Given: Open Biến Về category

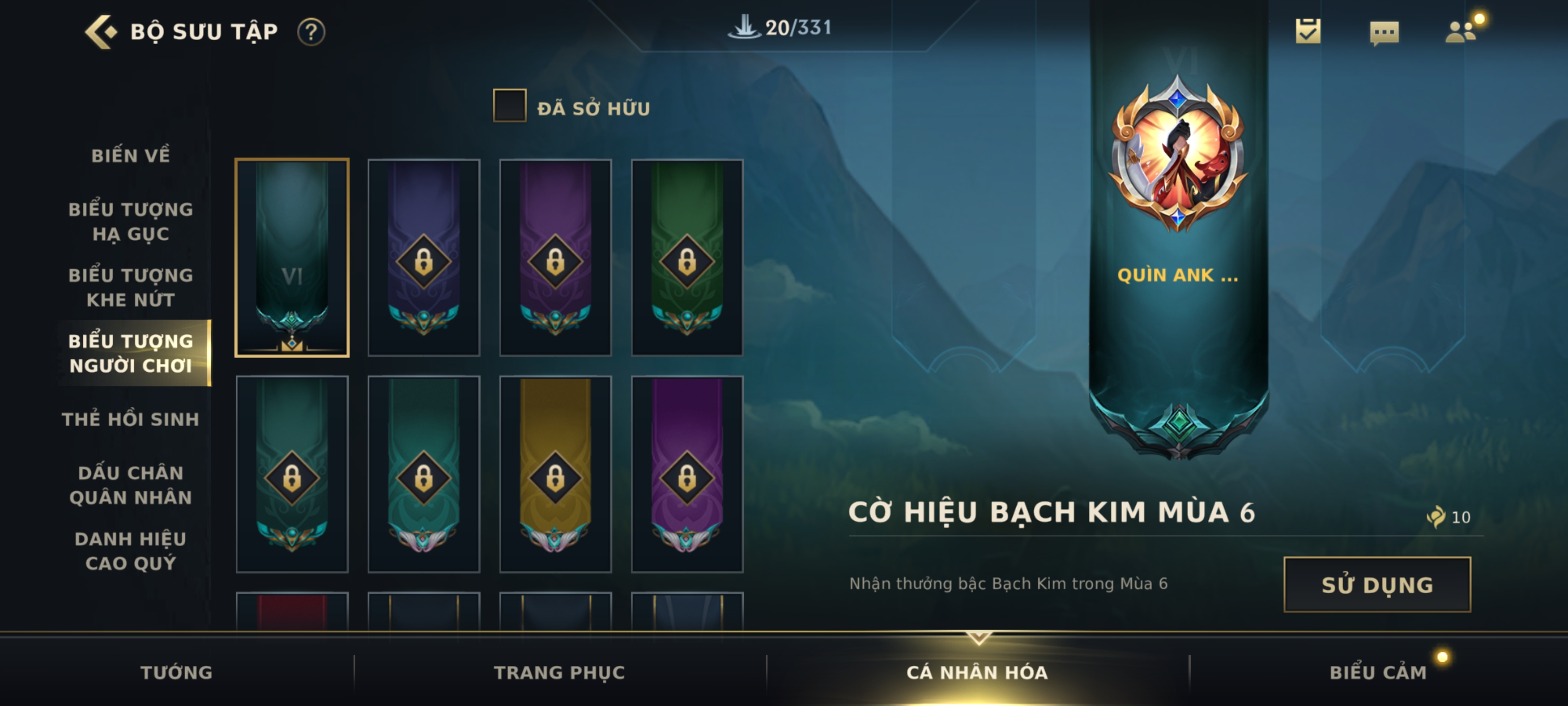Looking at the screenshot, I should pyautogui.click(x=130, y=155).
